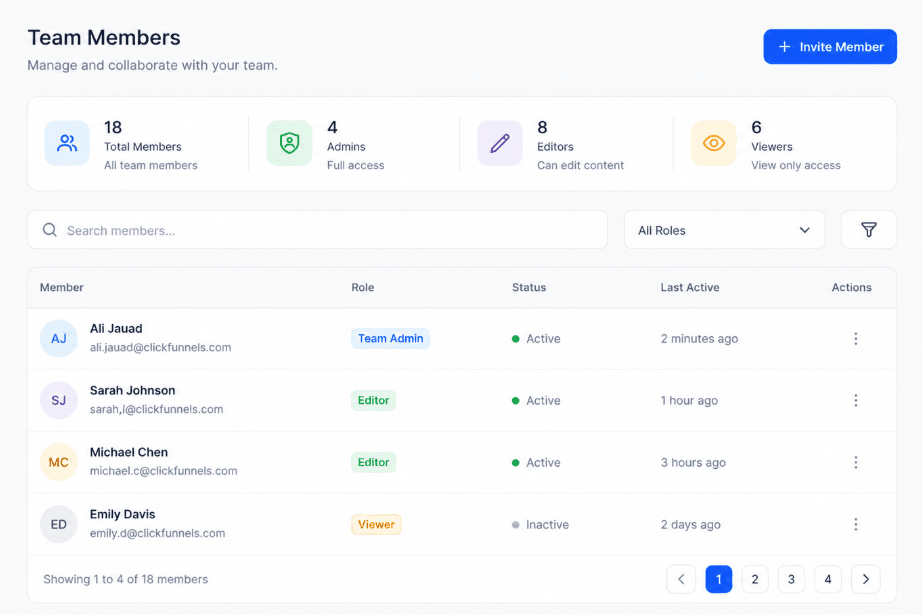Go to next page arrow
This screenshot has width=923, height=615.
click(865, 579)
